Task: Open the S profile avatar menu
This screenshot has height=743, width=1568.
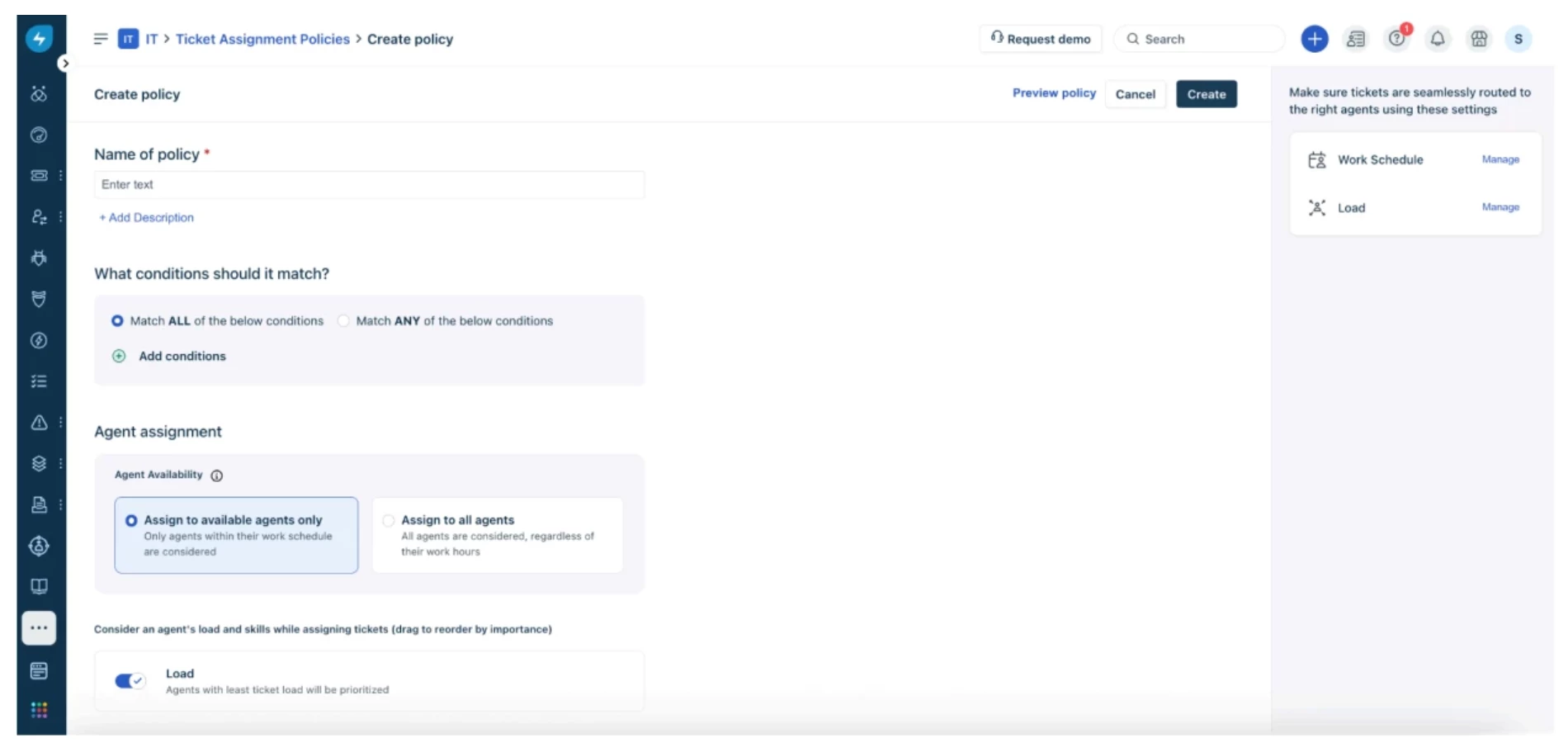Action: click(1518, 39)
